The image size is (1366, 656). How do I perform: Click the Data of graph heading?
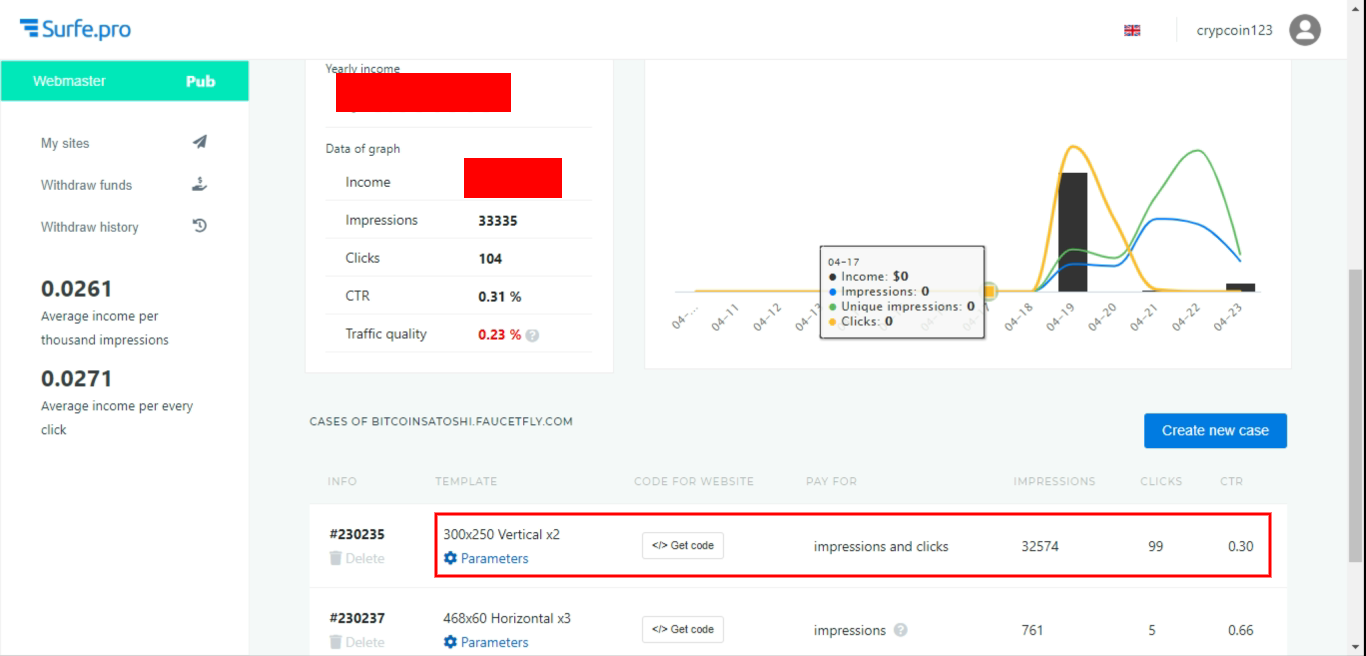pos(363,149)
